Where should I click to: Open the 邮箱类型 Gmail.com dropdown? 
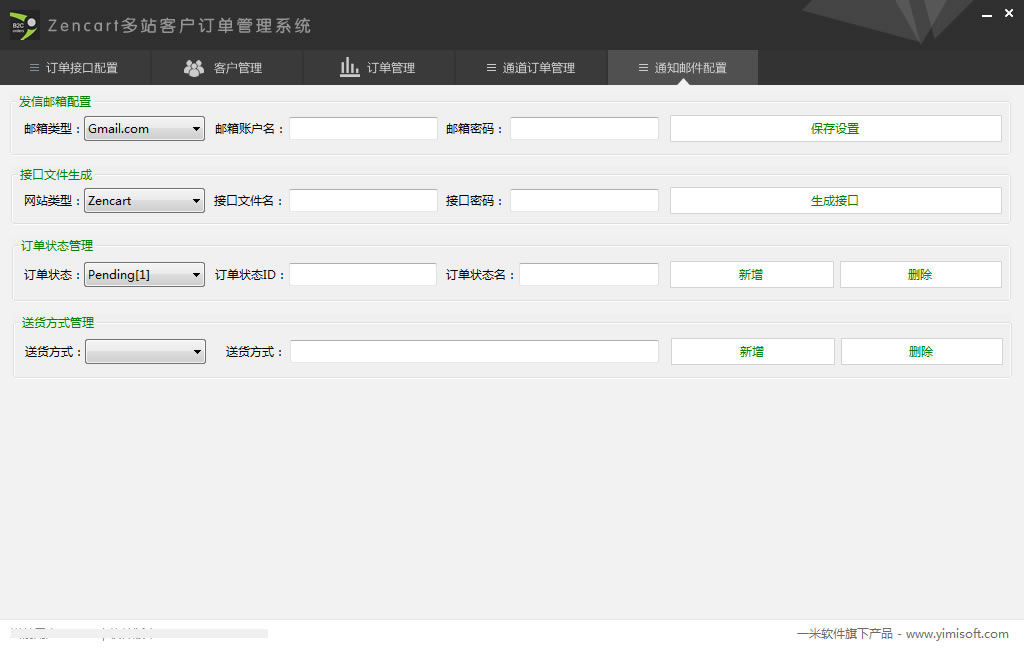[144, 129]
